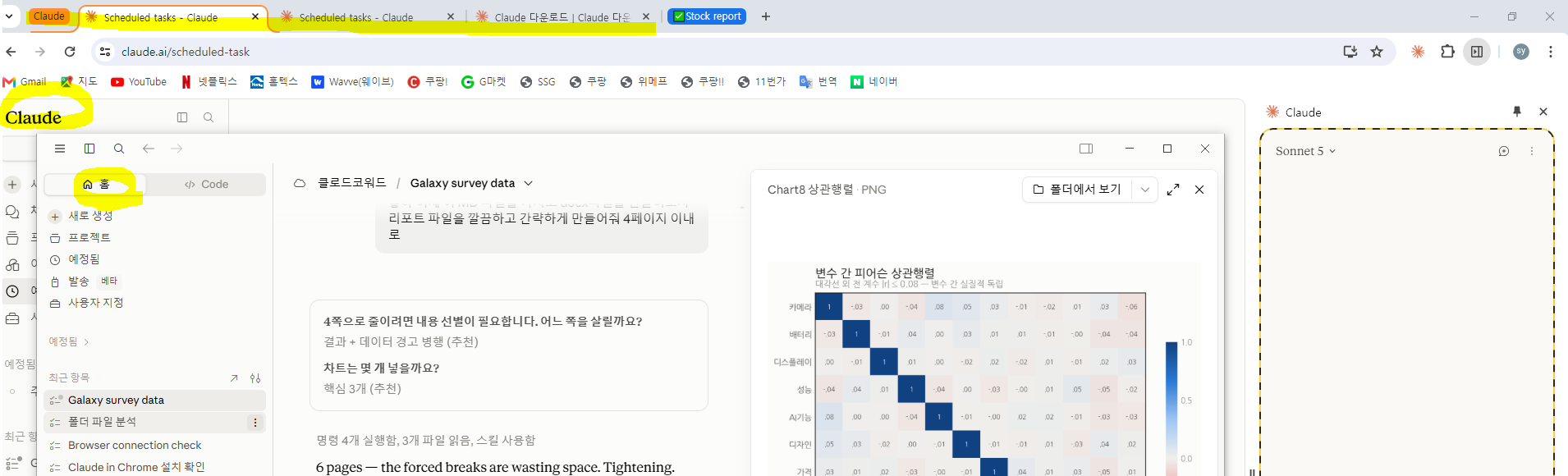Open the Sonnet 5 model dropdown
This screenshot has height=476, width=1568.
point(1305,151)
